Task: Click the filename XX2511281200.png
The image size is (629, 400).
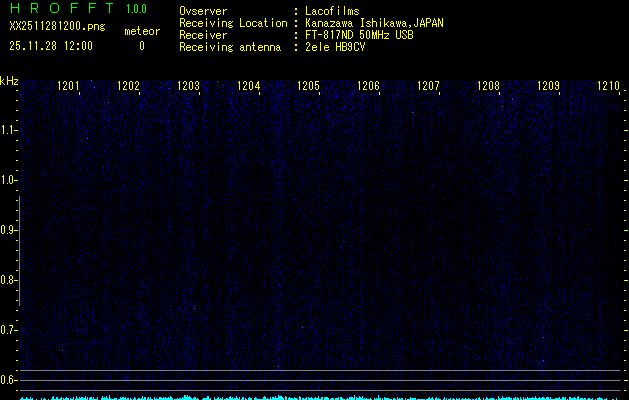Action: 57,27
